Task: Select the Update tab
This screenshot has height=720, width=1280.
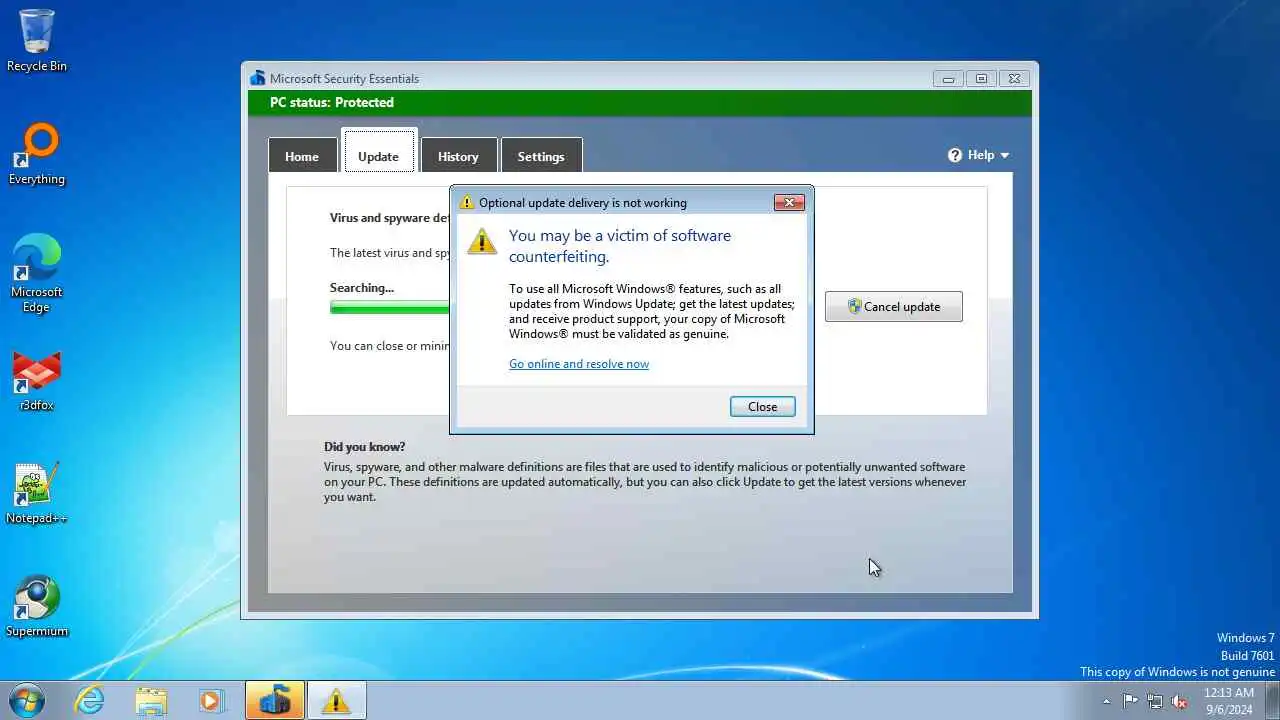Action: [x=378, y=152]
